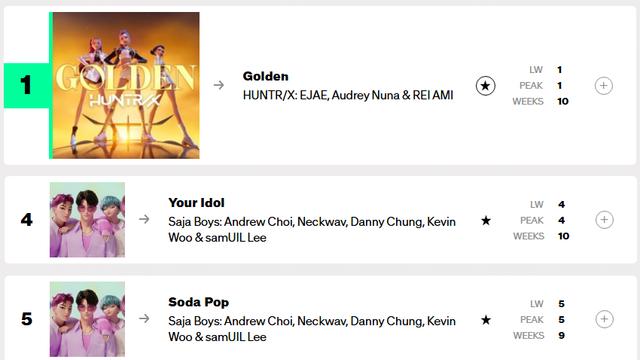This screenshot has height=360, width=640.
Task: Click the arrow icon next to Soda Pop
Action: coord(144,318)
